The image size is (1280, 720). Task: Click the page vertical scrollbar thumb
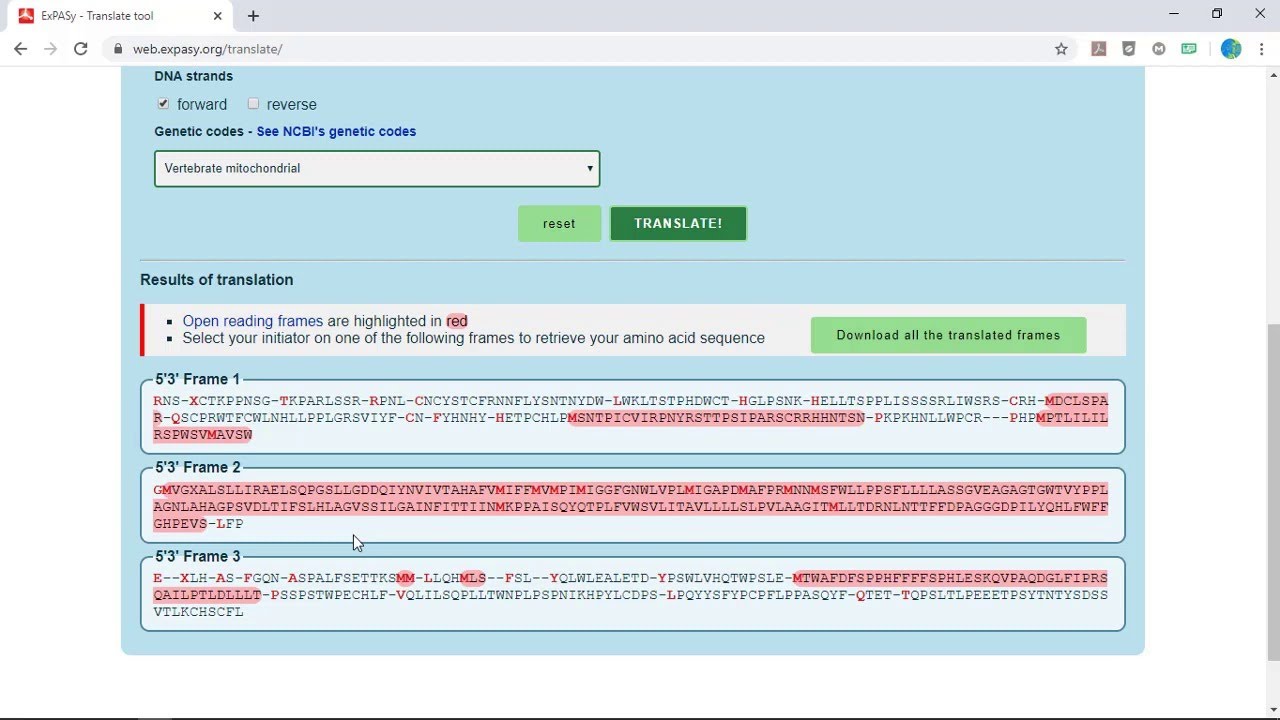(1273, 492)
